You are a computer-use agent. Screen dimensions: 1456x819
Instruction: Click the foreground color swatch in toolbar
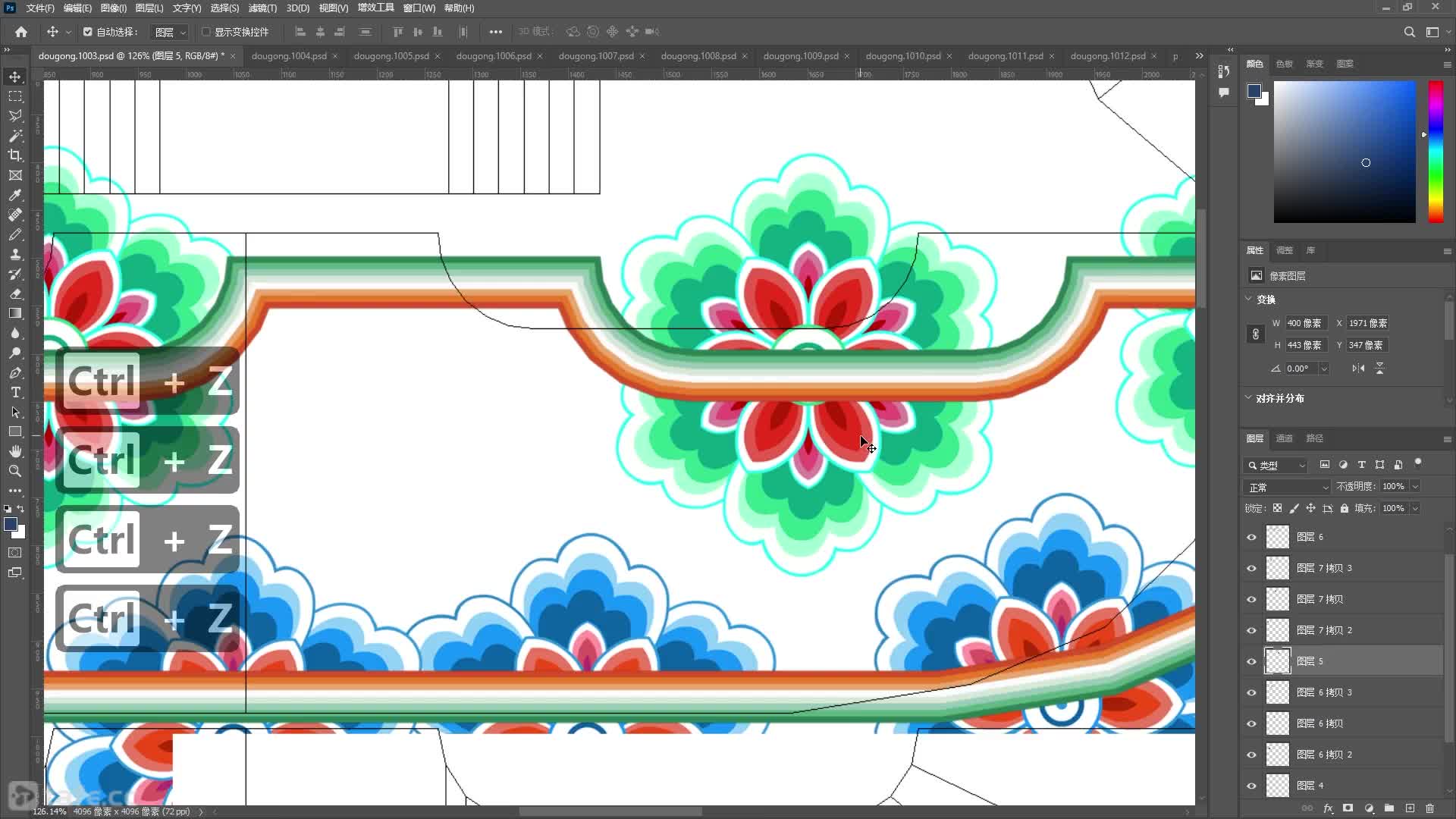(x=10, y=525)
